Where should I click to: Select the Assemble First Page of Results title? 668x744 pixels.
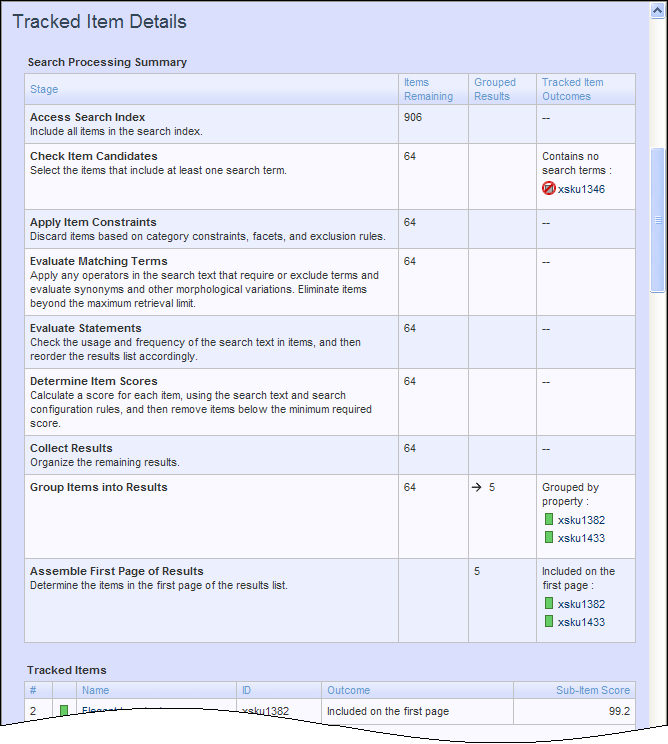coord(117,571)
